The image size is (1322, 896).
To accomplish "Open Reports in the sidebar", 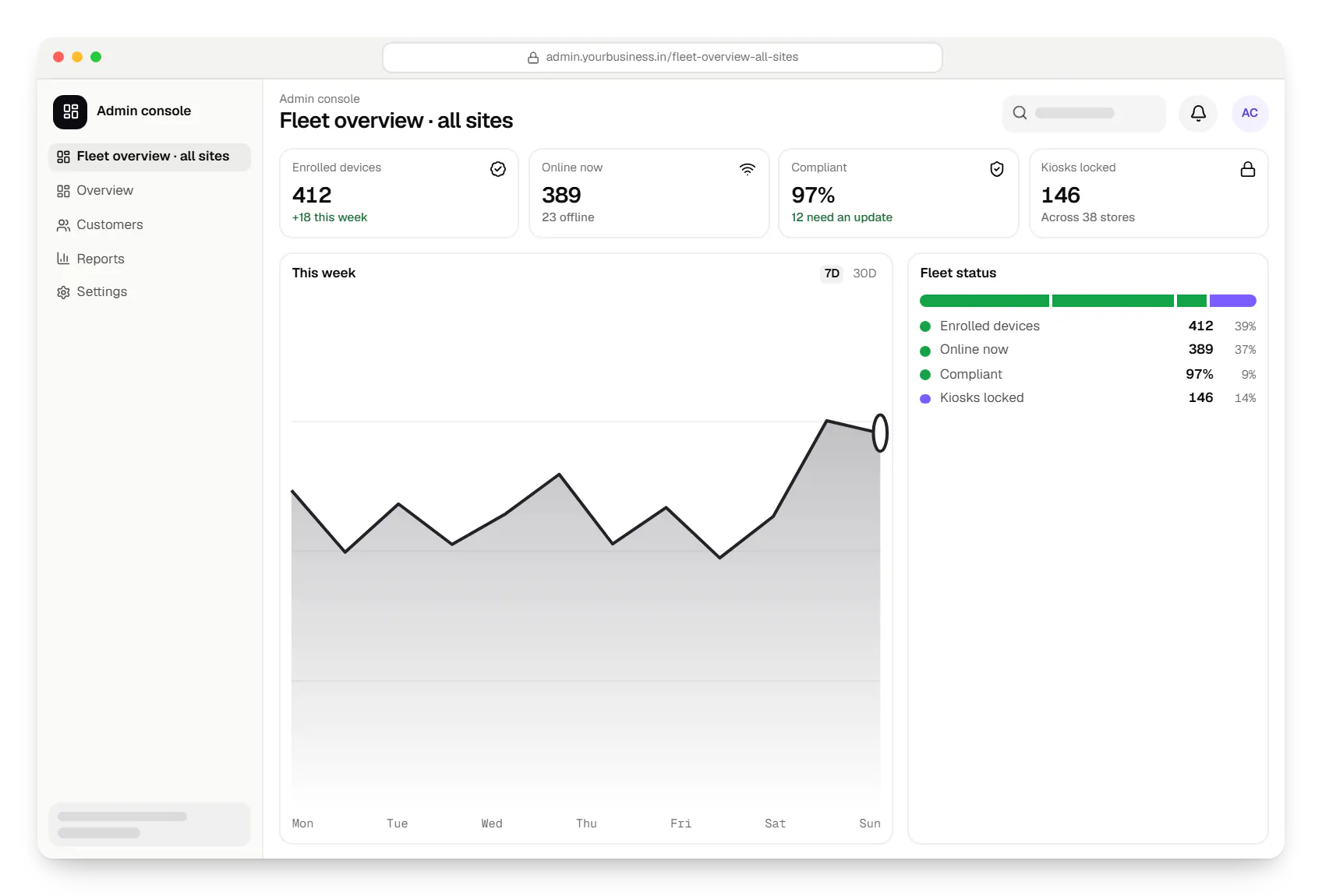I will [x=150, y=259].
